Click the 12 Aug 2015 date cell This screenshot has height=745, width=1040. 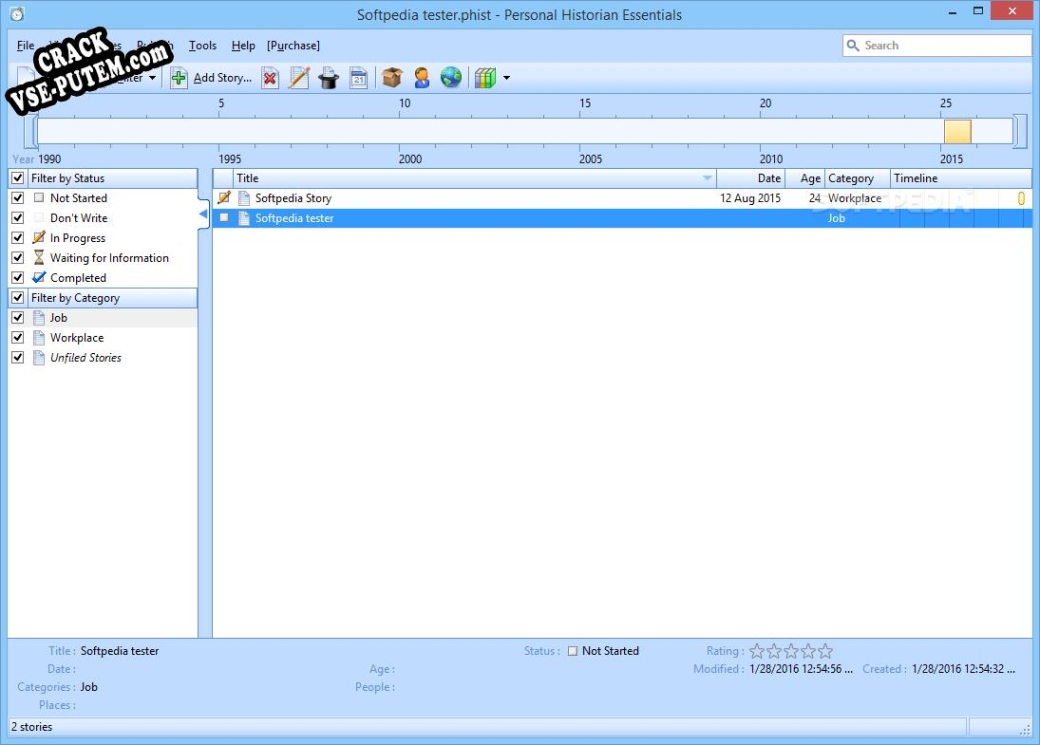coord(750,198)
